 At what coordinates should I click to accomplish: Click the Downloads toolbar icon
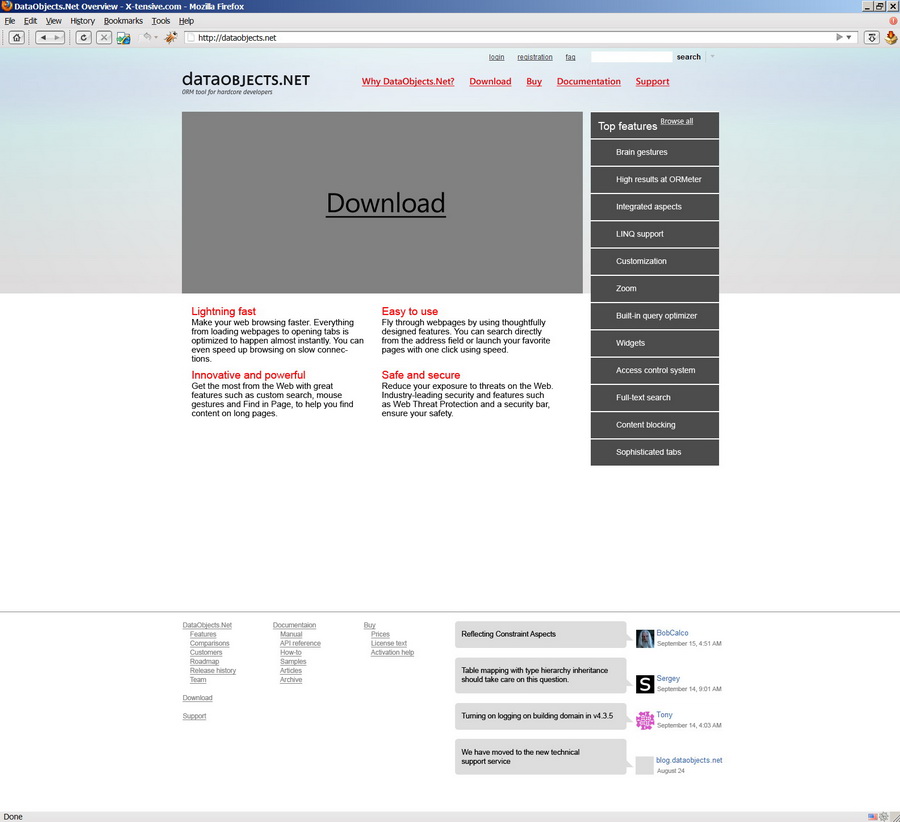click(872, 38)
